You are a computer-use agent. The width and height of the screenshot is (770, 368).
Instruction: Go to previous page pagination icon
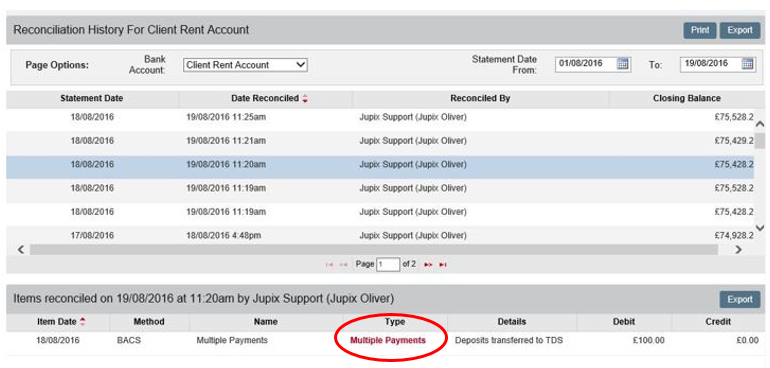[x=344, y=264]
